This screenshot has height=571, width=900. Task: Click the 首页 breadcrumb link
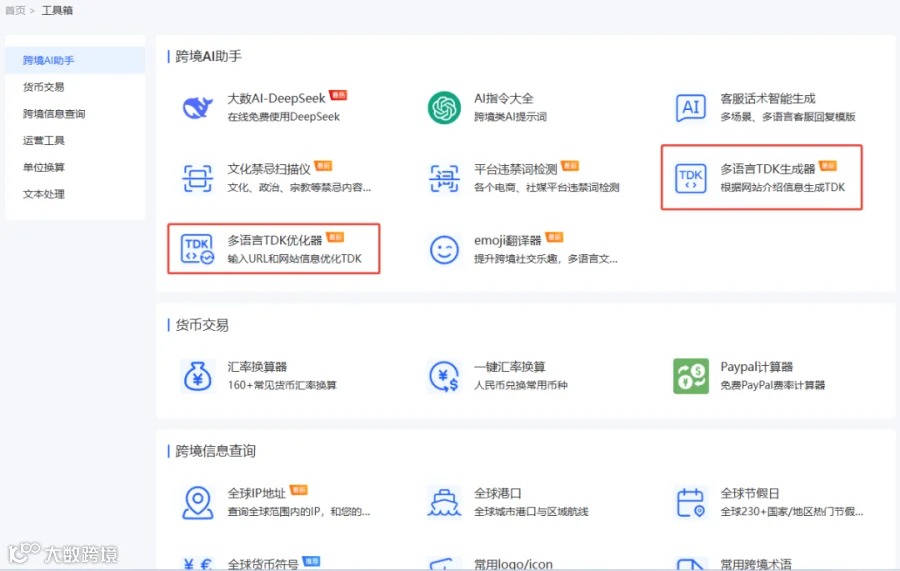point(15,10)
